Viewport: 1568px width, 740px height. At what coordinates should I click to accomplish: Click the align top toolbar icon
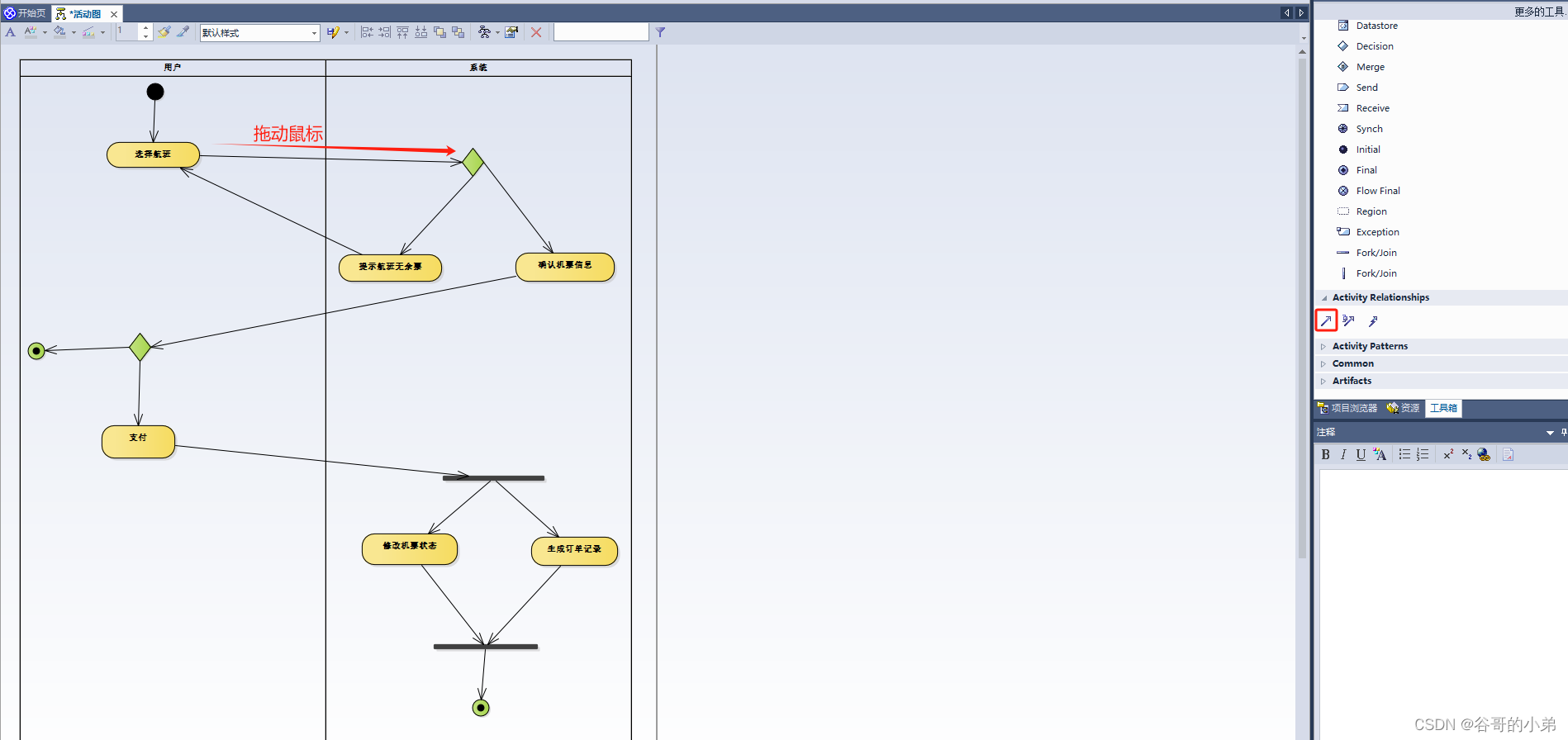pos(403,32)
